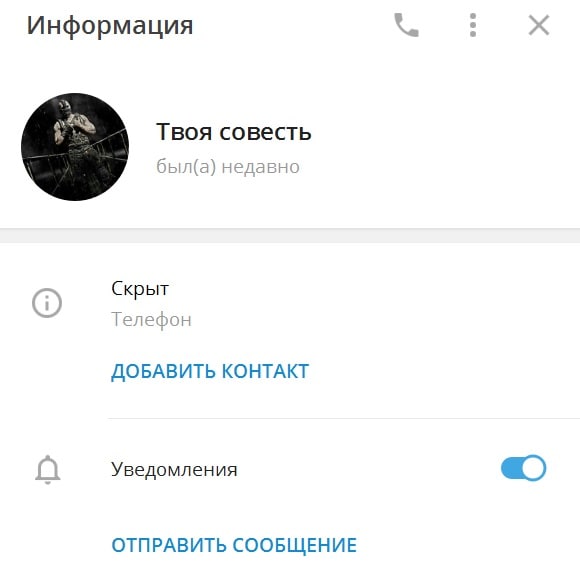This screenshot has height=585, width=580.
Task: Start a voice call with the phone icon
Action: (406, 25)
